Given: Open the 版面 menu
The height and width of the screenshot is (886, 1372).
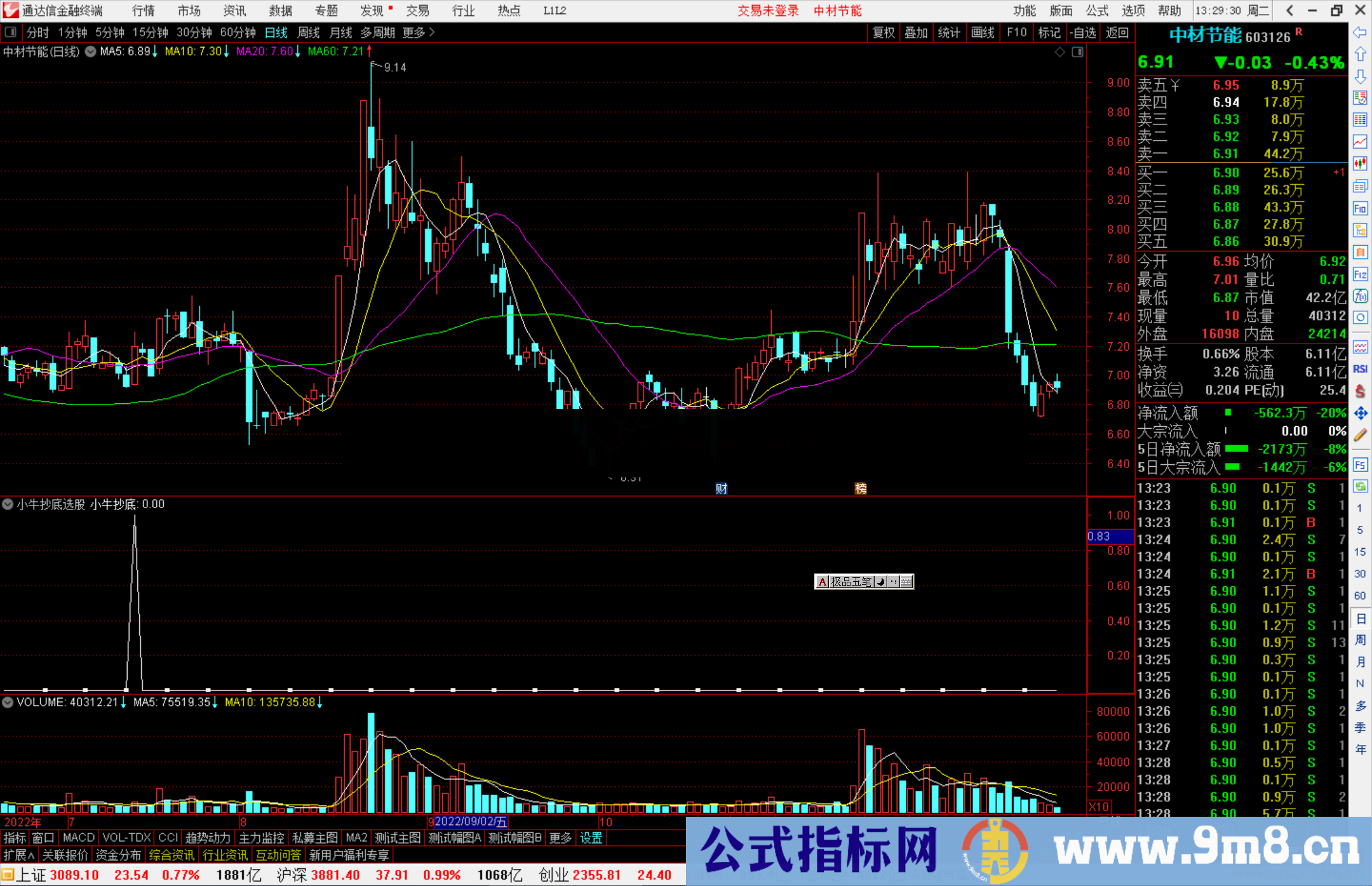Looking at the screenshot, I should (x=1061, y=11).
